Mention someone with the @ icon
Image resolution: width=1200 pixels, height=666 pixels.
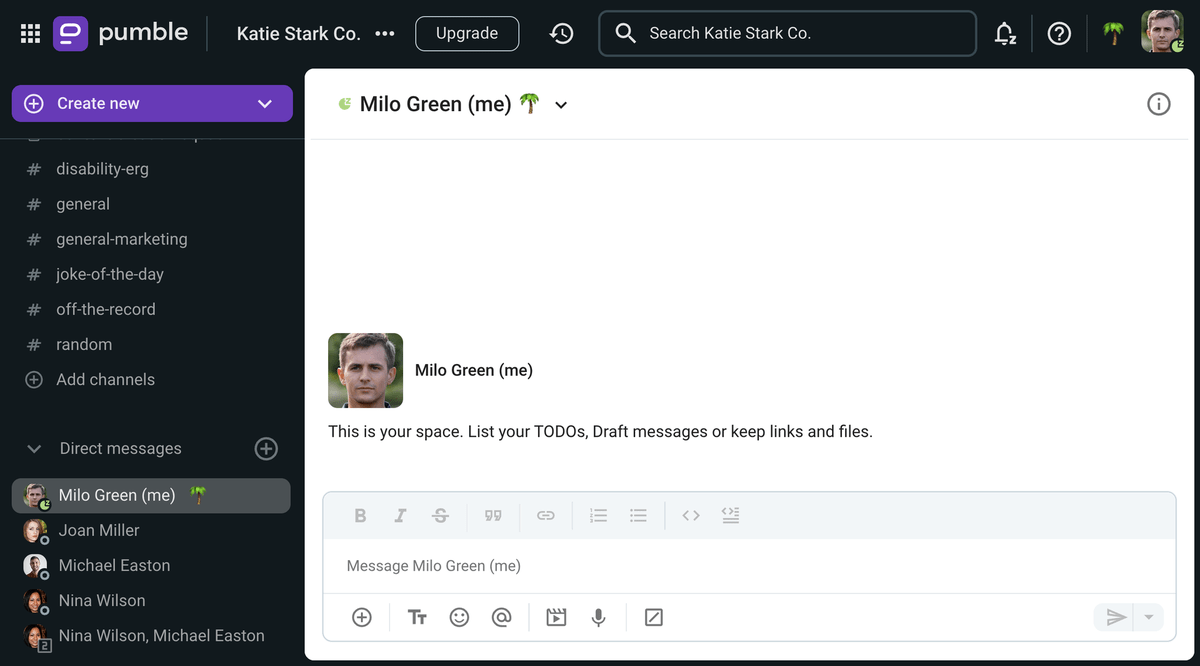pyautogui.click(x=501, y=618)
